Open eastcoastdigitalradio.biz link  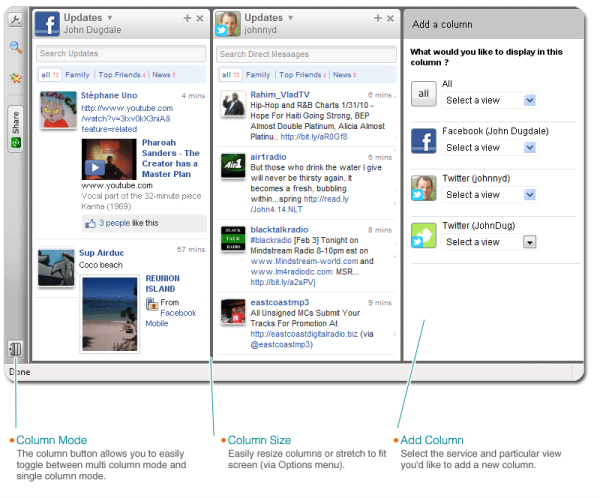pyautogui.click(x=304, y=334)
